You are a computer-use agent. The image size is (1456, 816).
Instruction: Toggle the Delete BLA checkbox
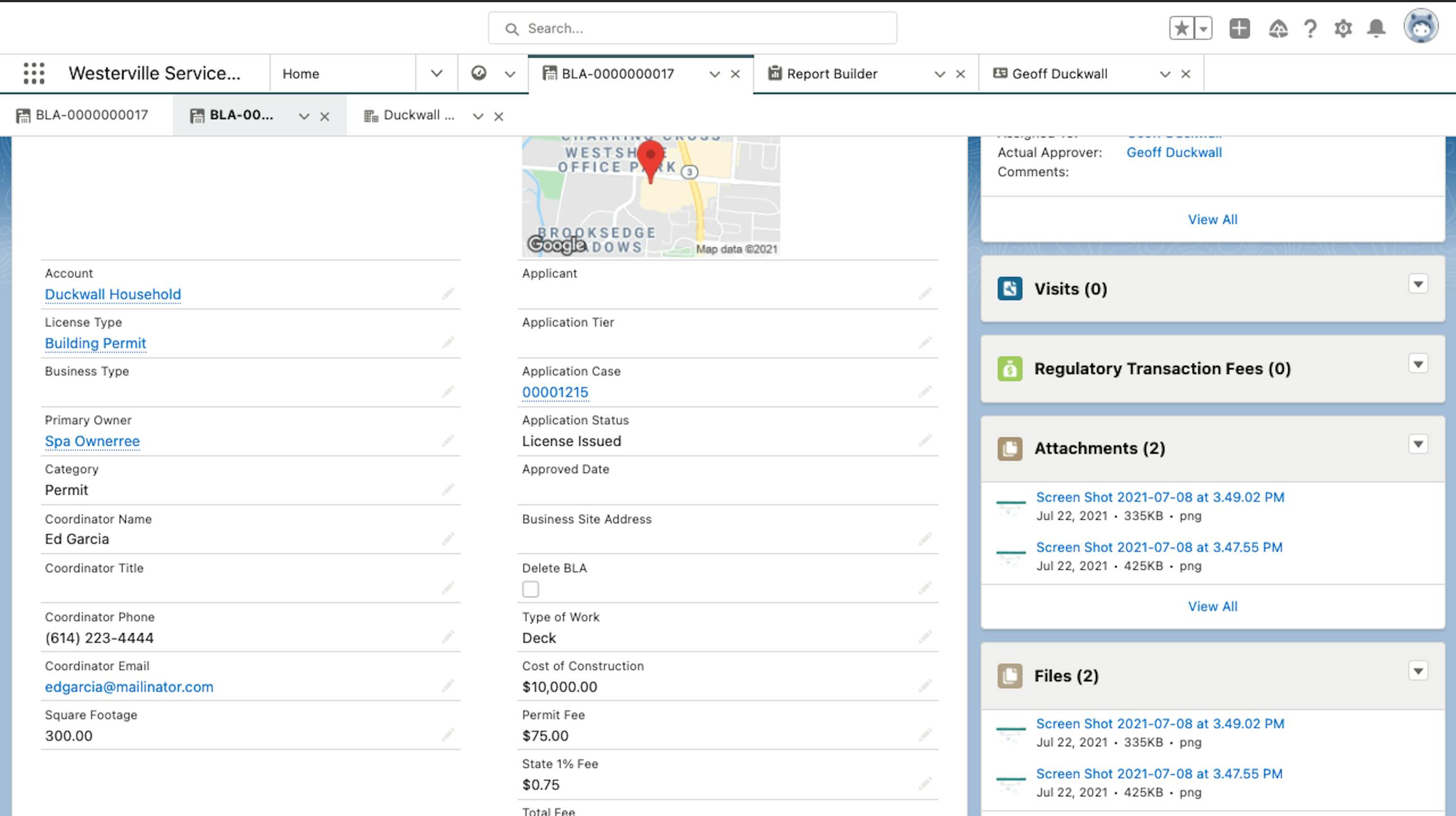530,589
